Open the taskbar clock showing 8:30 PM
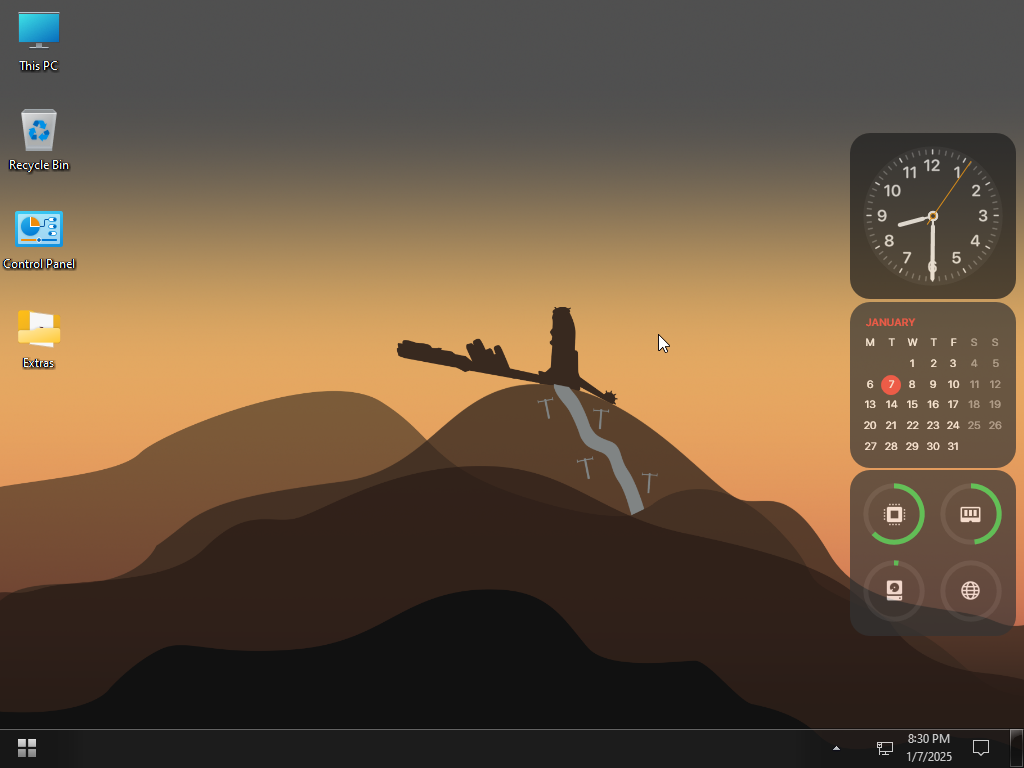The width and height of the screenshot is (1024, 768). pos(929,739)
